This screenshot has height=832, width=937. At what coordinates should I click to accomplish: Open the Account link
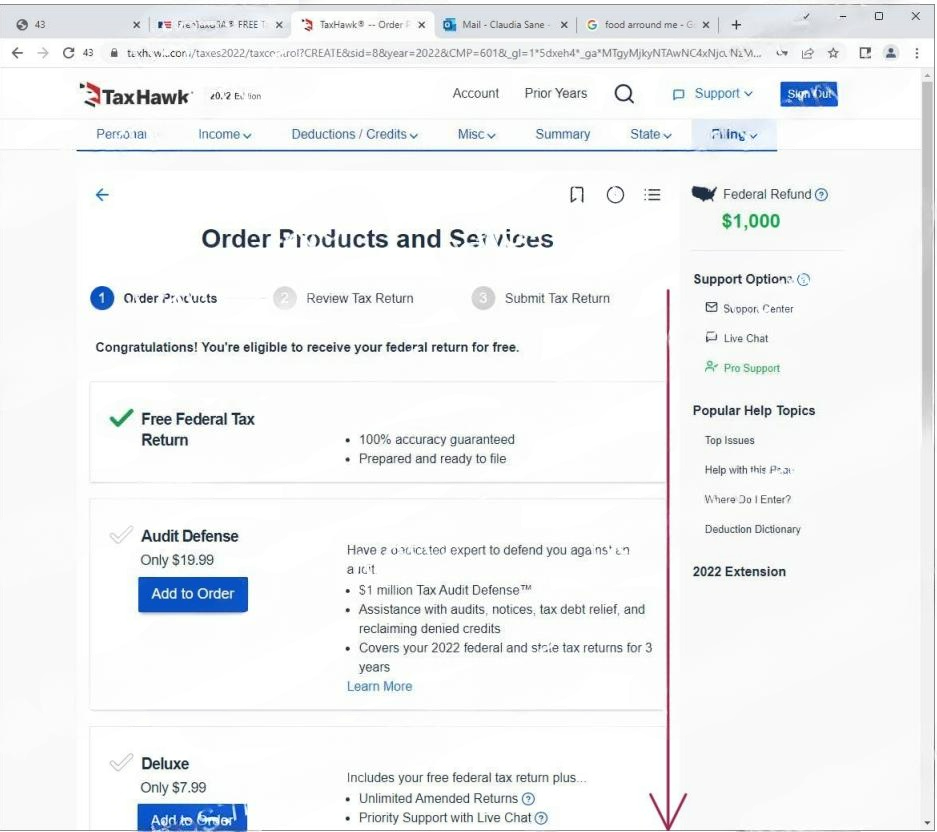pyautogui.click(x=476, y=94)
